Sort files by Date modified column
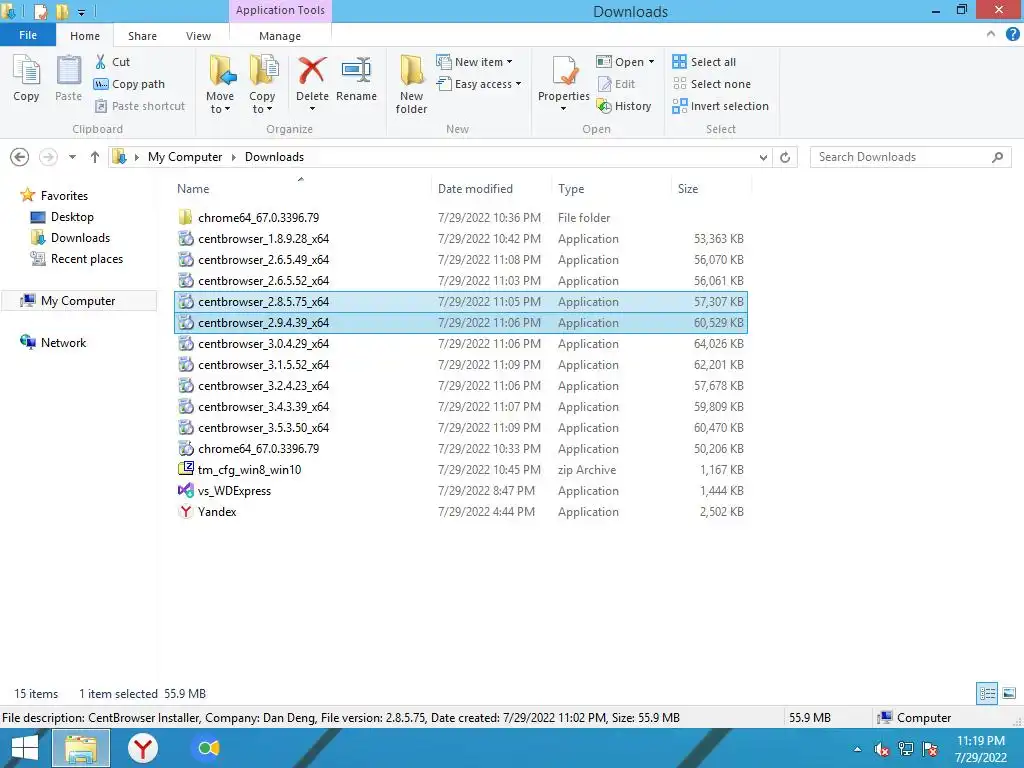 pyautogui.click(x=490, y=189)
